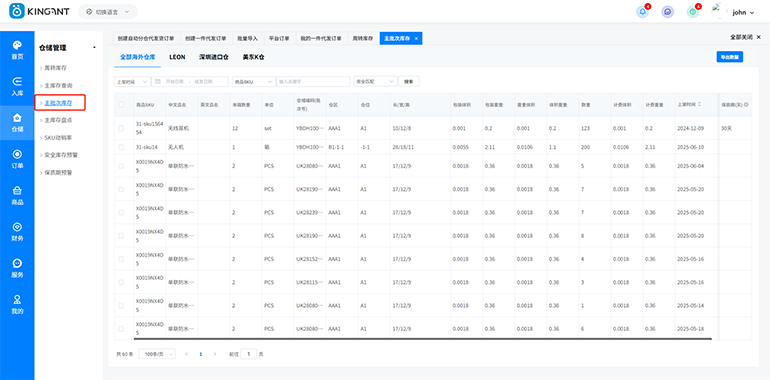This screenshot has height=380, width=770.
Task: Open 订单 orders module icon
Action: (17, 159)
